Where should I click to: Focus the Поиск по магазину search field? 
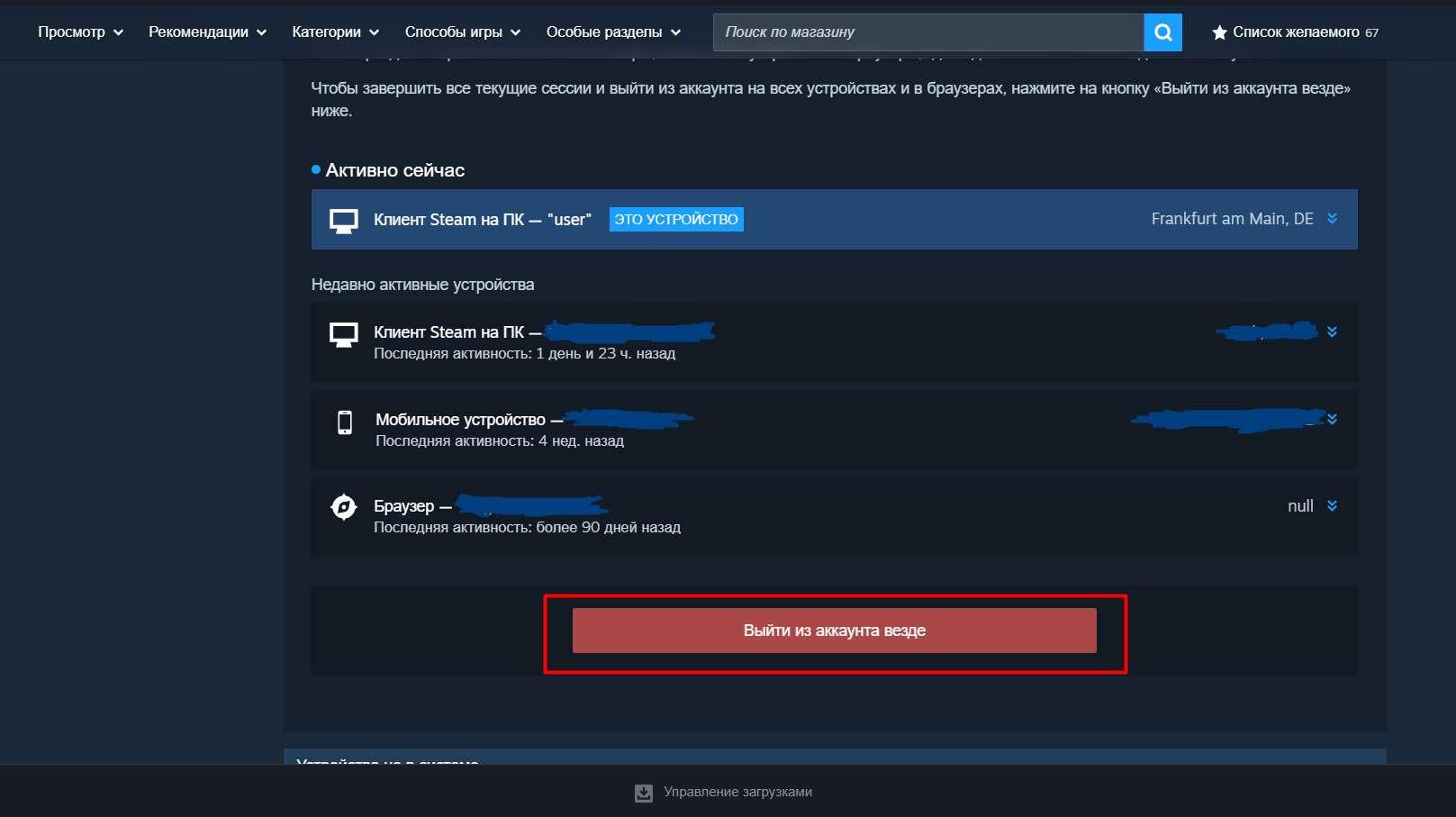[928, 32]
